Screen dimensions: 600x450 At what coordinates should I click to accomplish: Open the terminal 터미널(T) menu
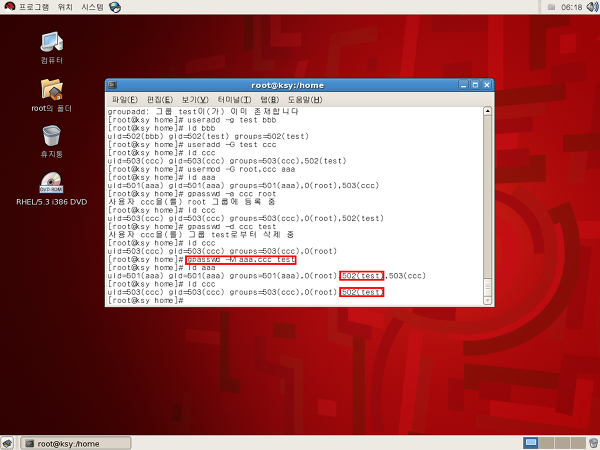tap(234, 100)
